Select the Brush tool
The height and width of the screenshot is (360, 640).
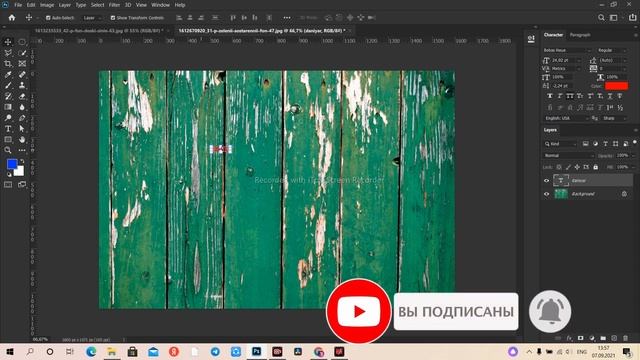click(8, 85)
